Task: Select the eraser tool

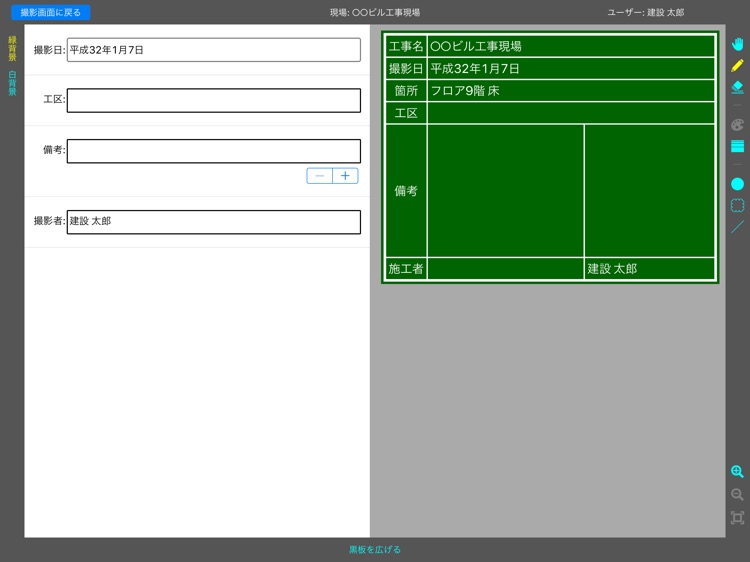Action: pos(737,87)
